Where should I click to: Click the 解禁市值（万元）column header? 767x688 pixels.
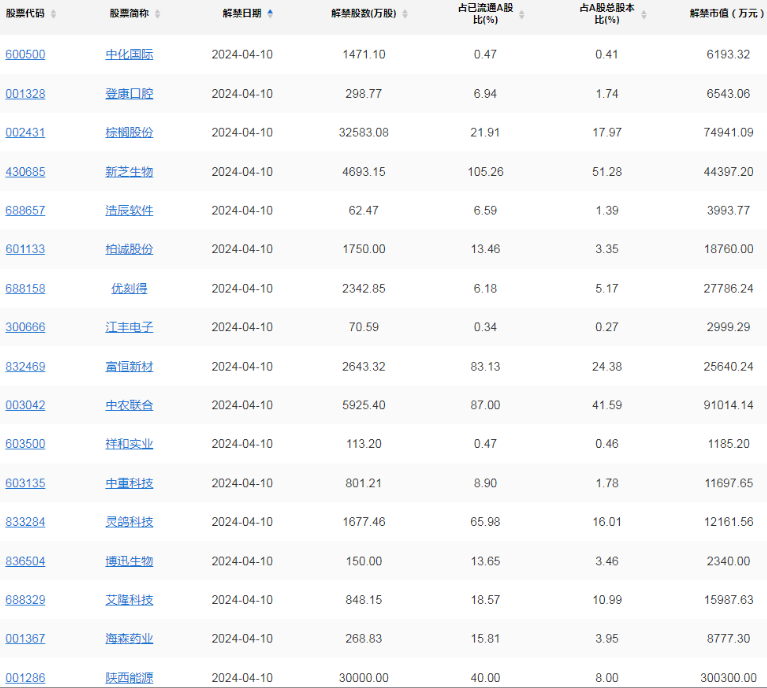(x=727, y=14)
